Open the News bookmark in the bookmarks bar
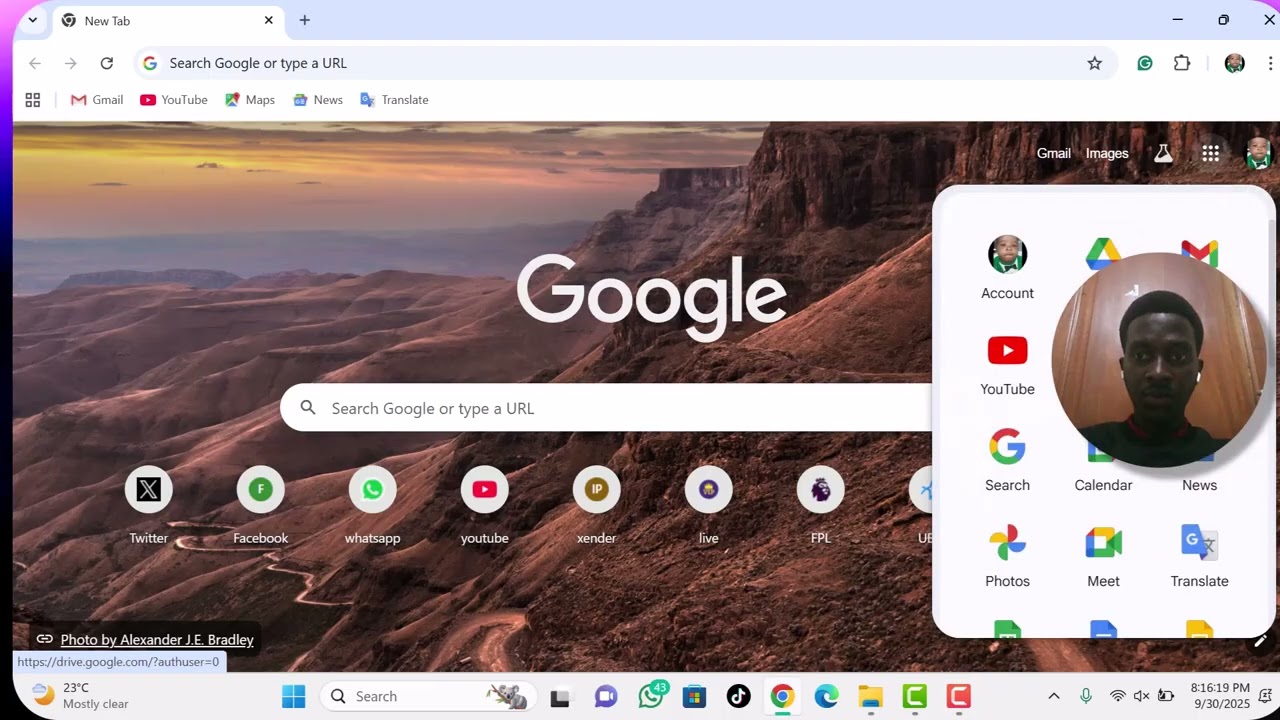The image size is (1280, 720). pos(318,100)
